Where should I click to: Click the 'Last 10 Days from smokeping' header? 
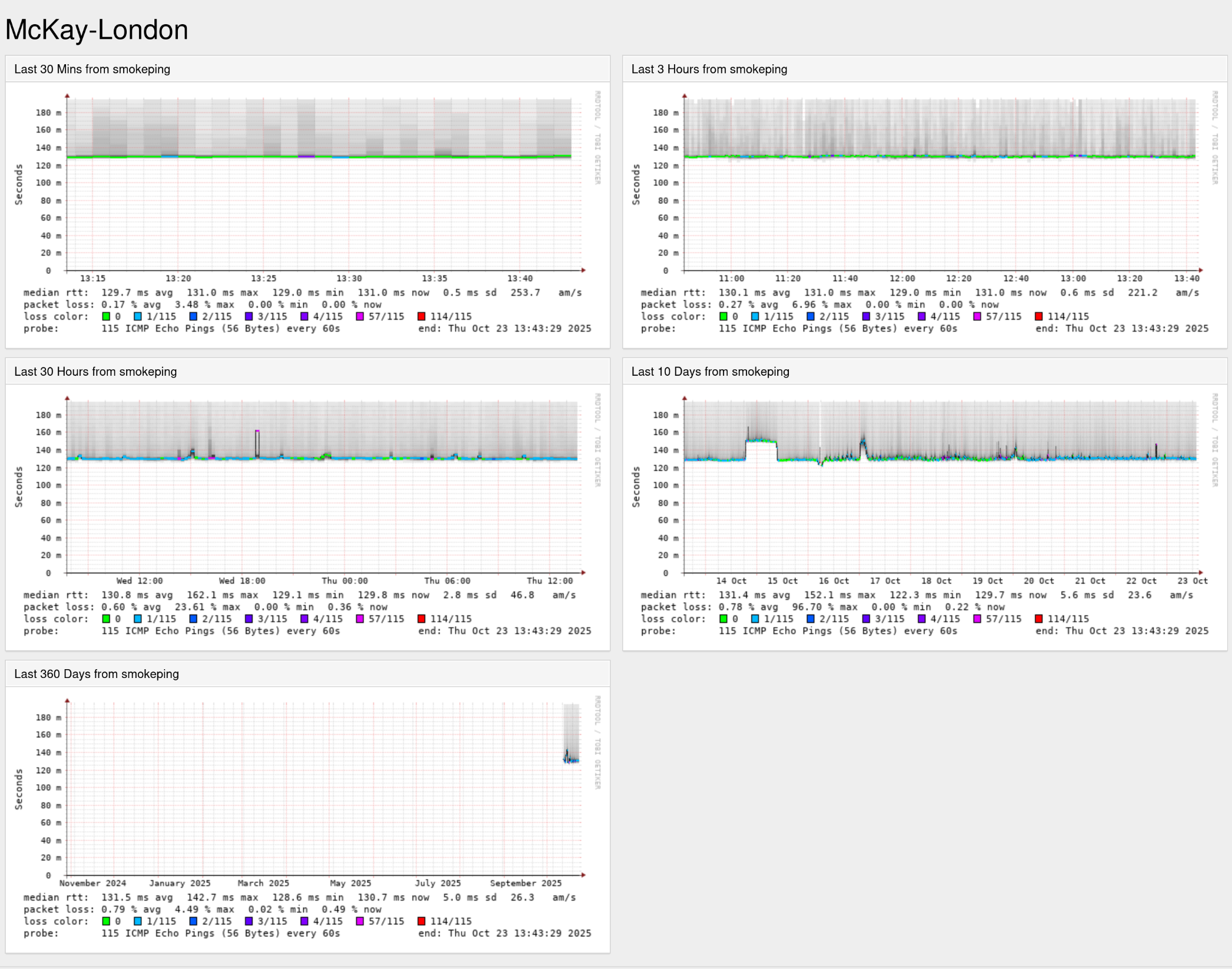(710, 372)
